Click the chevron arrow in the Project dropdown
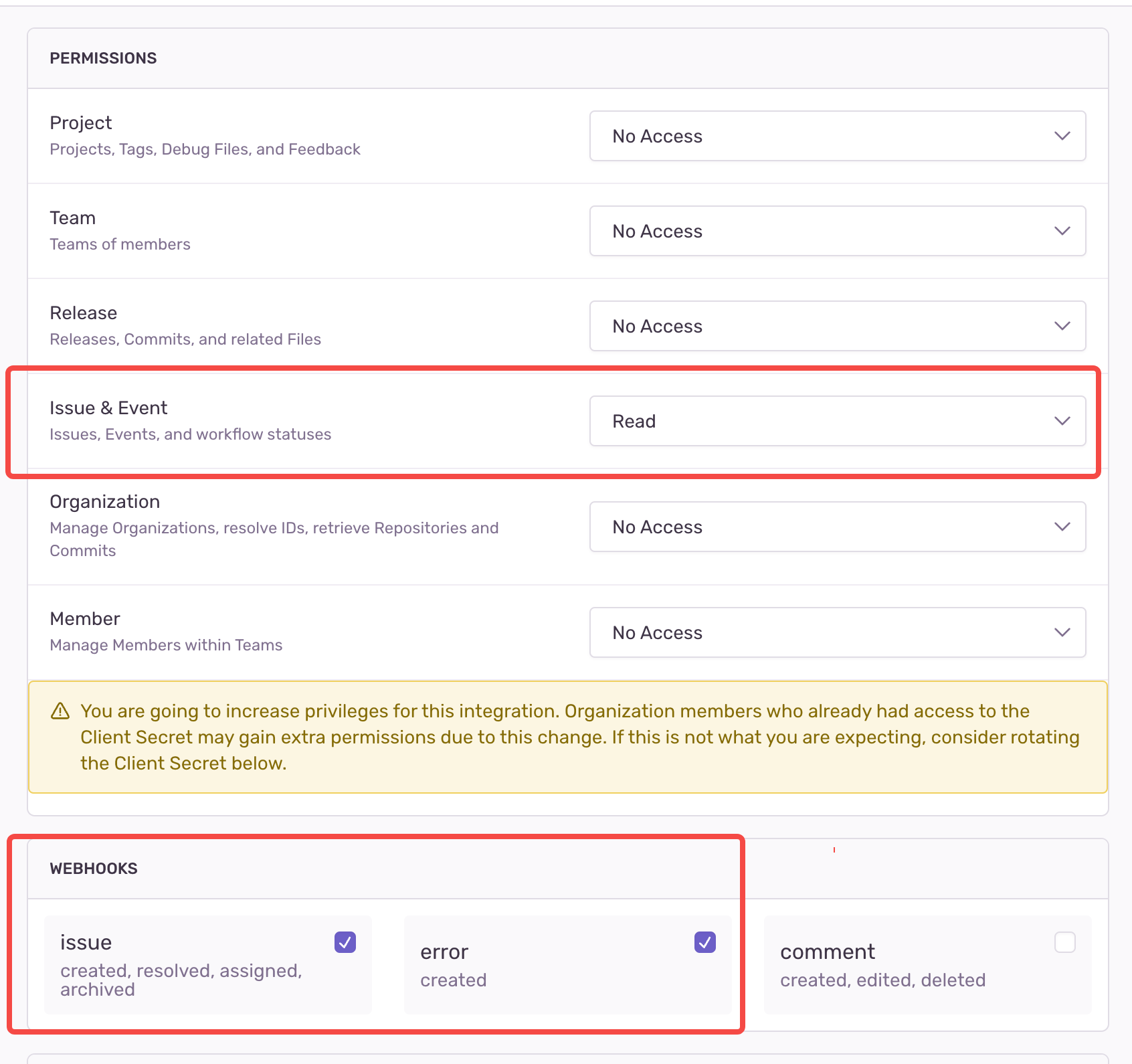This screenshot has width=1132, height=1064. (1062, 136)
